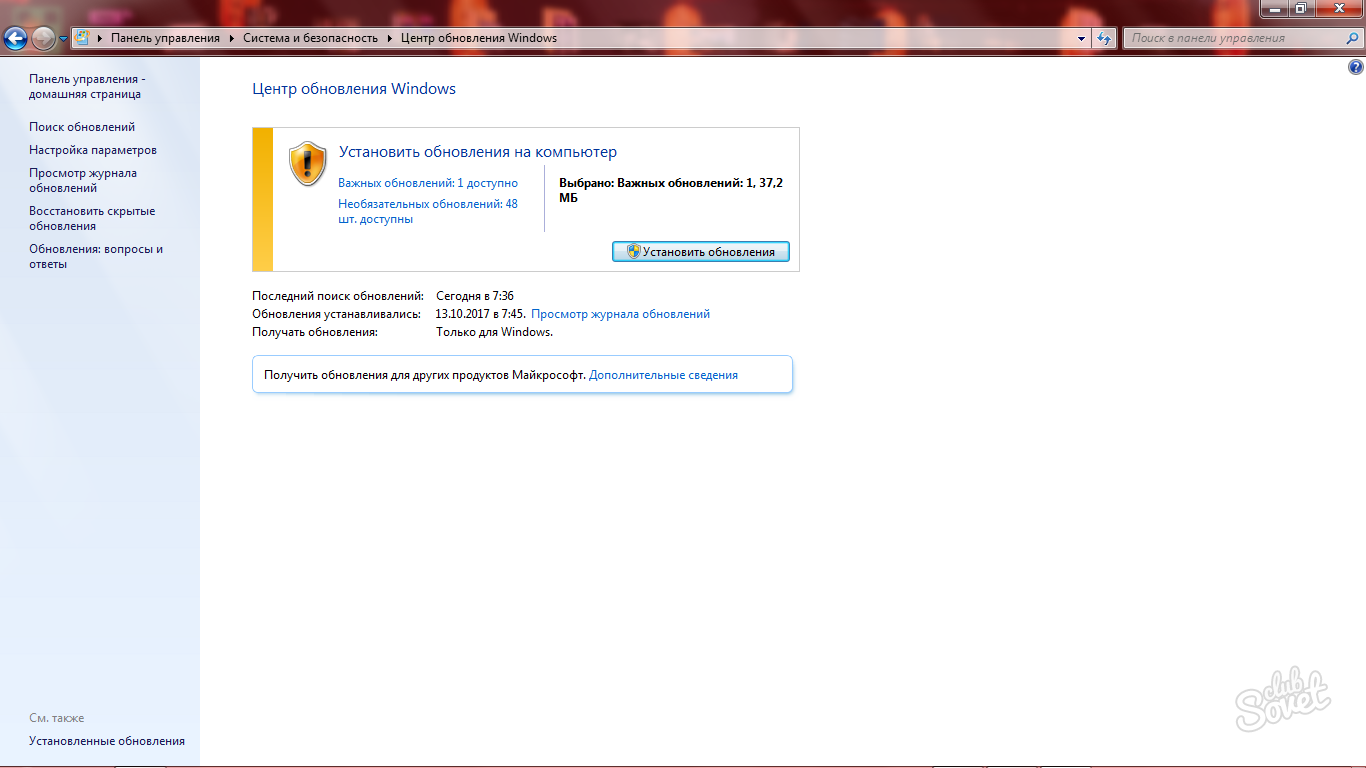Screen dimensions: 1366x768
Task: Click the page title 'Центр обновления Windows'
Action: 354,89
